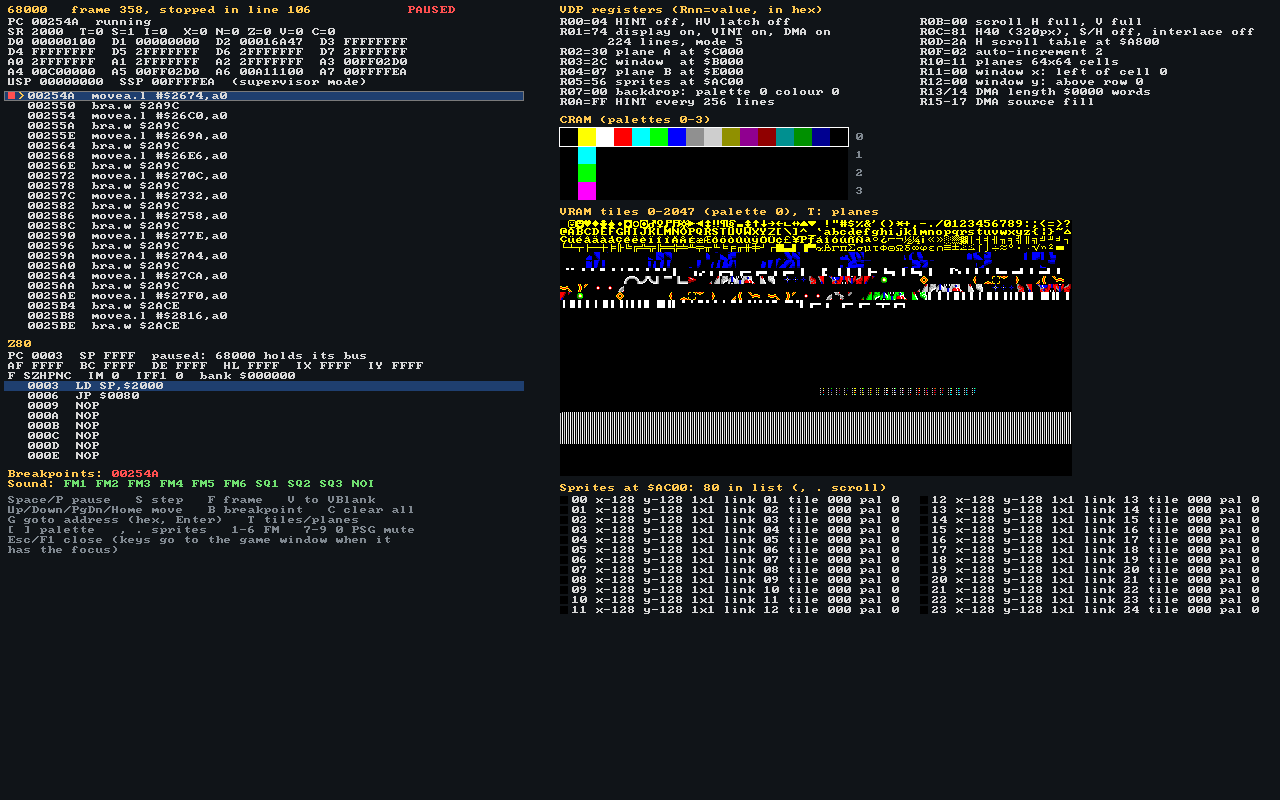
Task: Select sprite row 11 linking to 12
Action: (731, 610)
